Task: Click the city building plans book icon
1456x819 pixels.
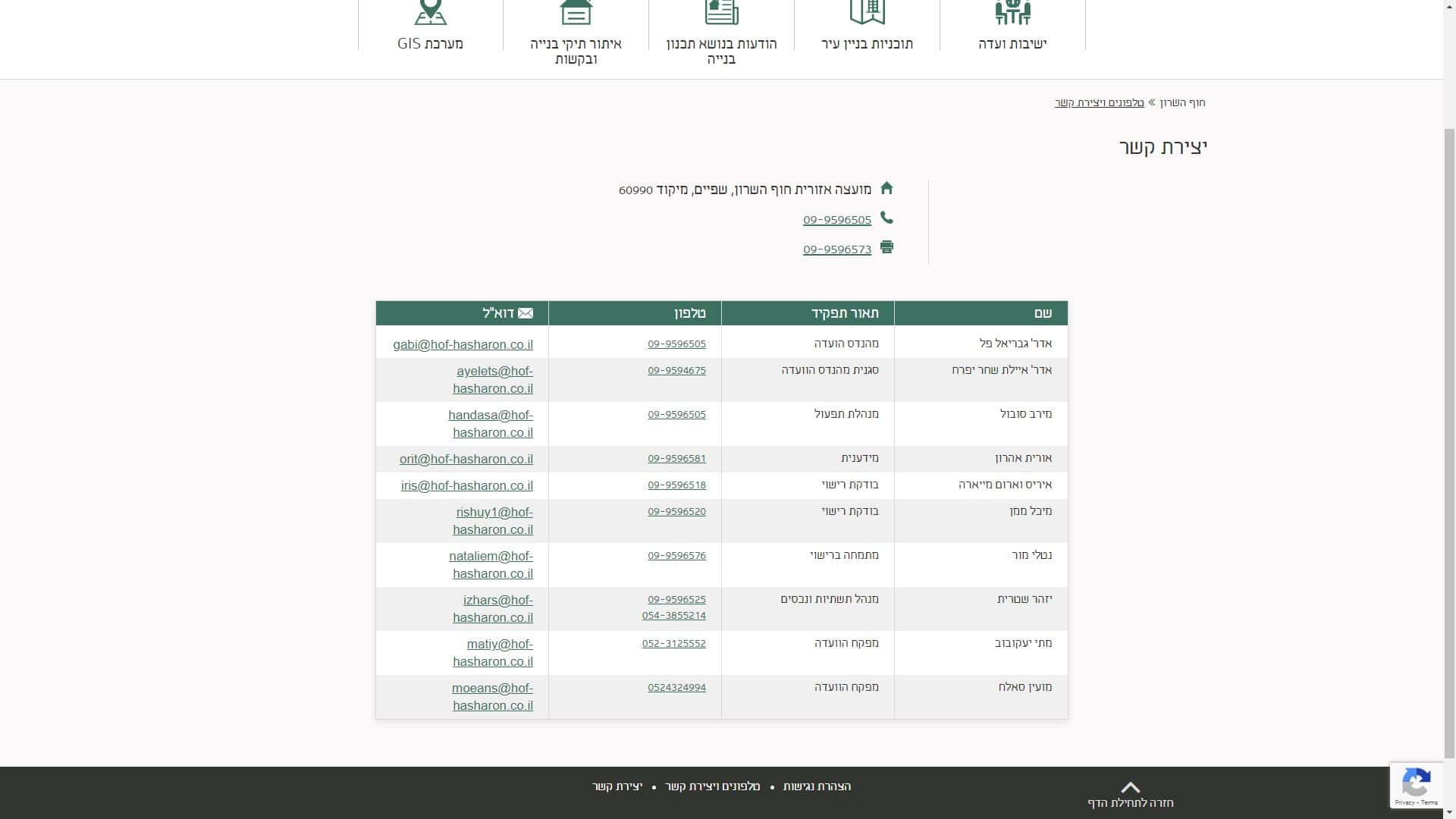Action: [867, 11]
